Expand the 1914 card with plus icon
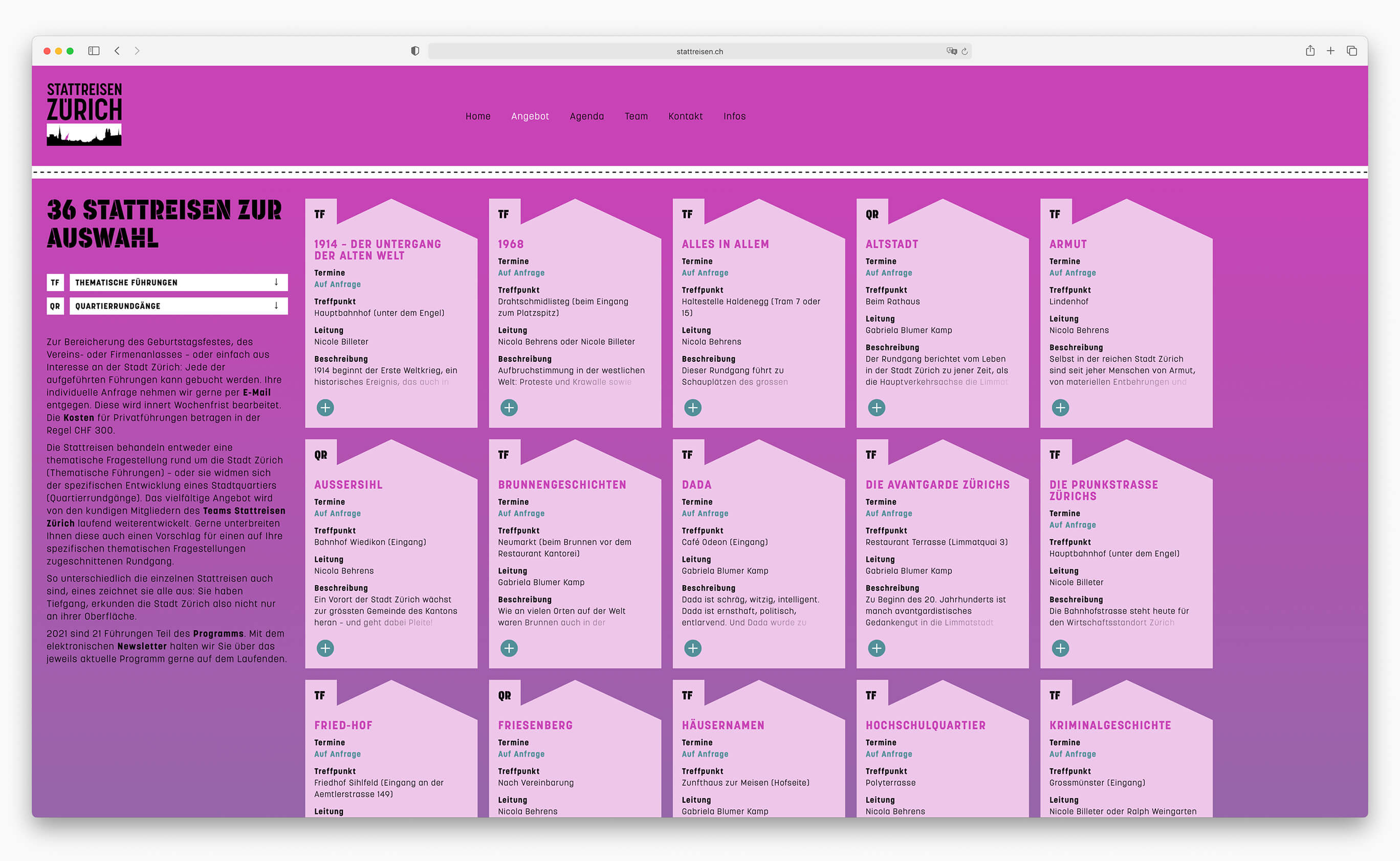This screenshot has height=861, width=1400. 325,408
